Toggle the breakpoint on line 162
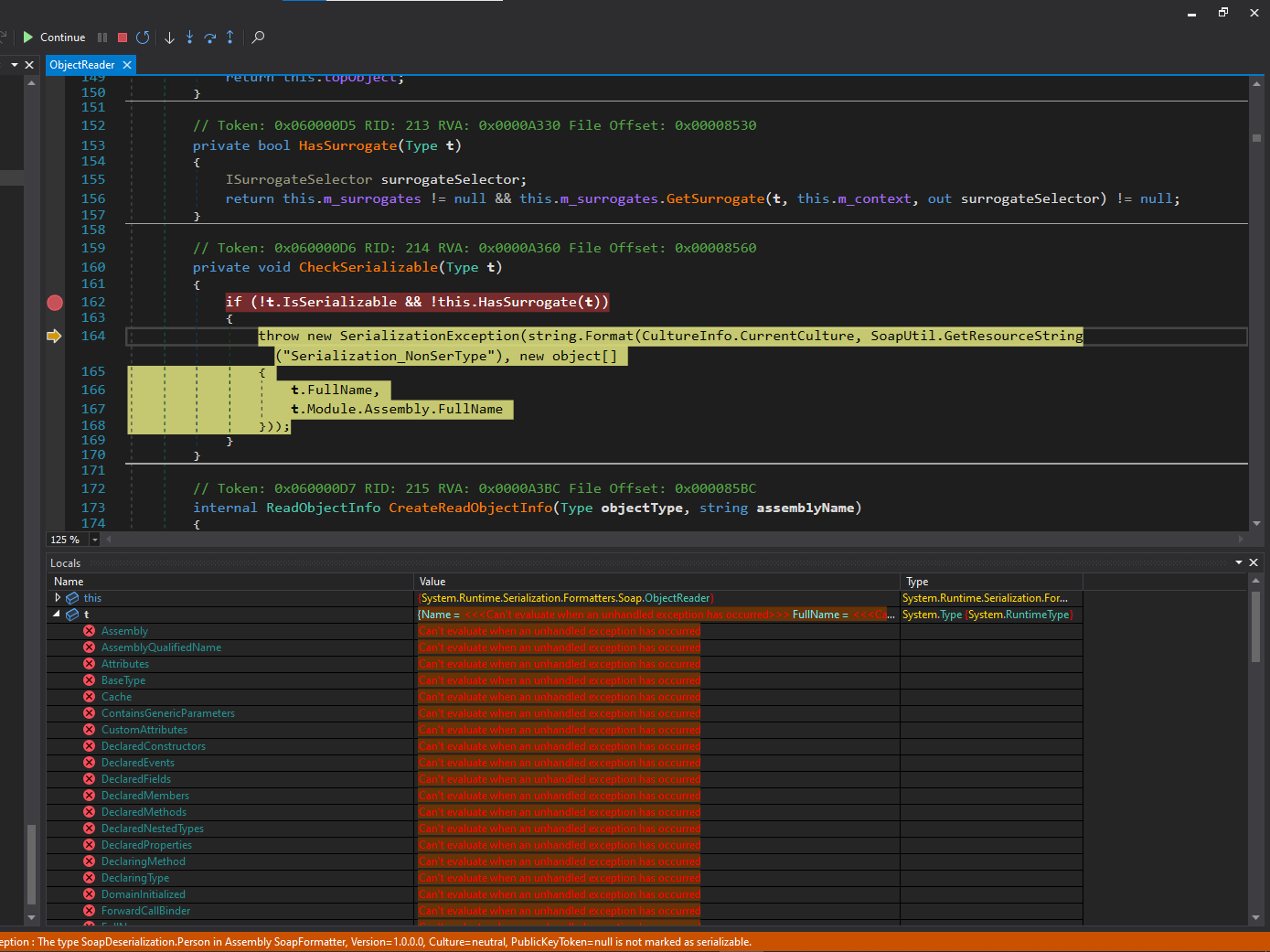This screenshot has height=952, width=1270. (x=55, y=303)
